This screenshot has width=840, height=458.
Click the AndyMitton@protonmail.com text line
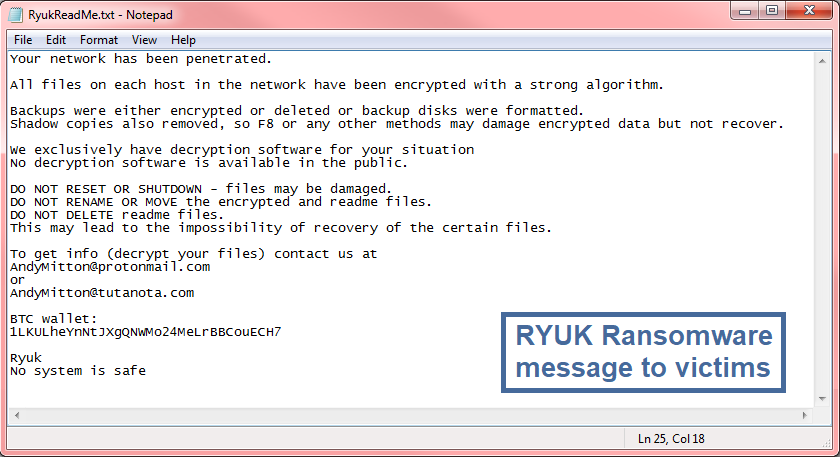coord(110,267)
